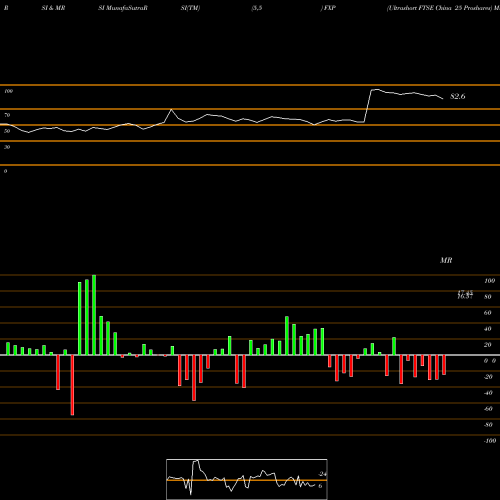This screenshot has height=500, width=500.
Task: Click the 60 label on MR right axis
Action: pos(488,313)
